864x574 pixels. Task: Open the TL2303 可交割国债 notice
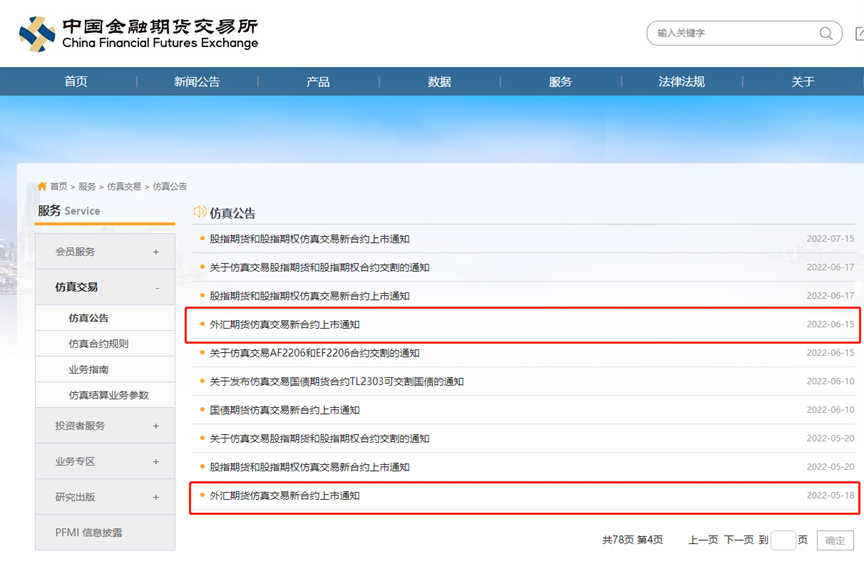tap(337, 382)
